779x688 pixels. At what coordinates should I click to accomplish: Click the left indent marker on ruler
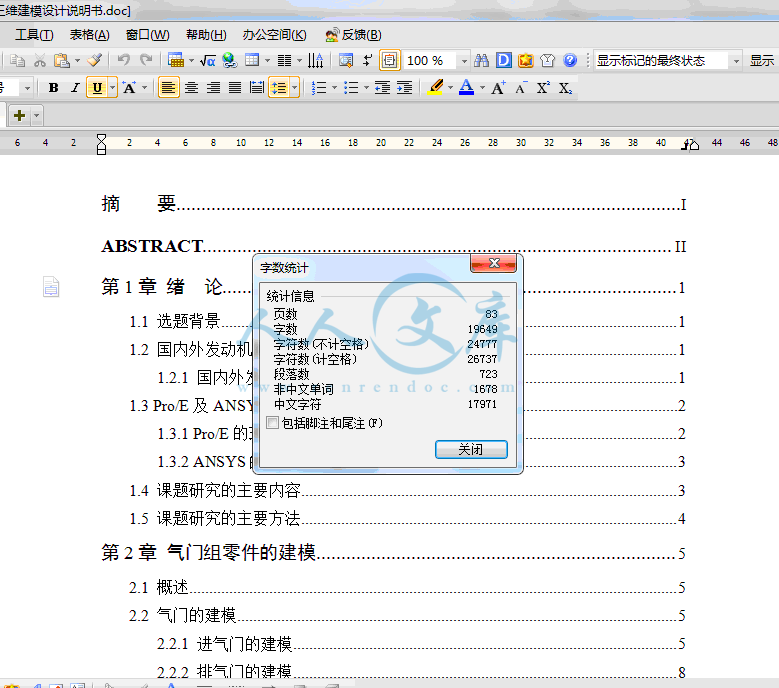[101, 150]
